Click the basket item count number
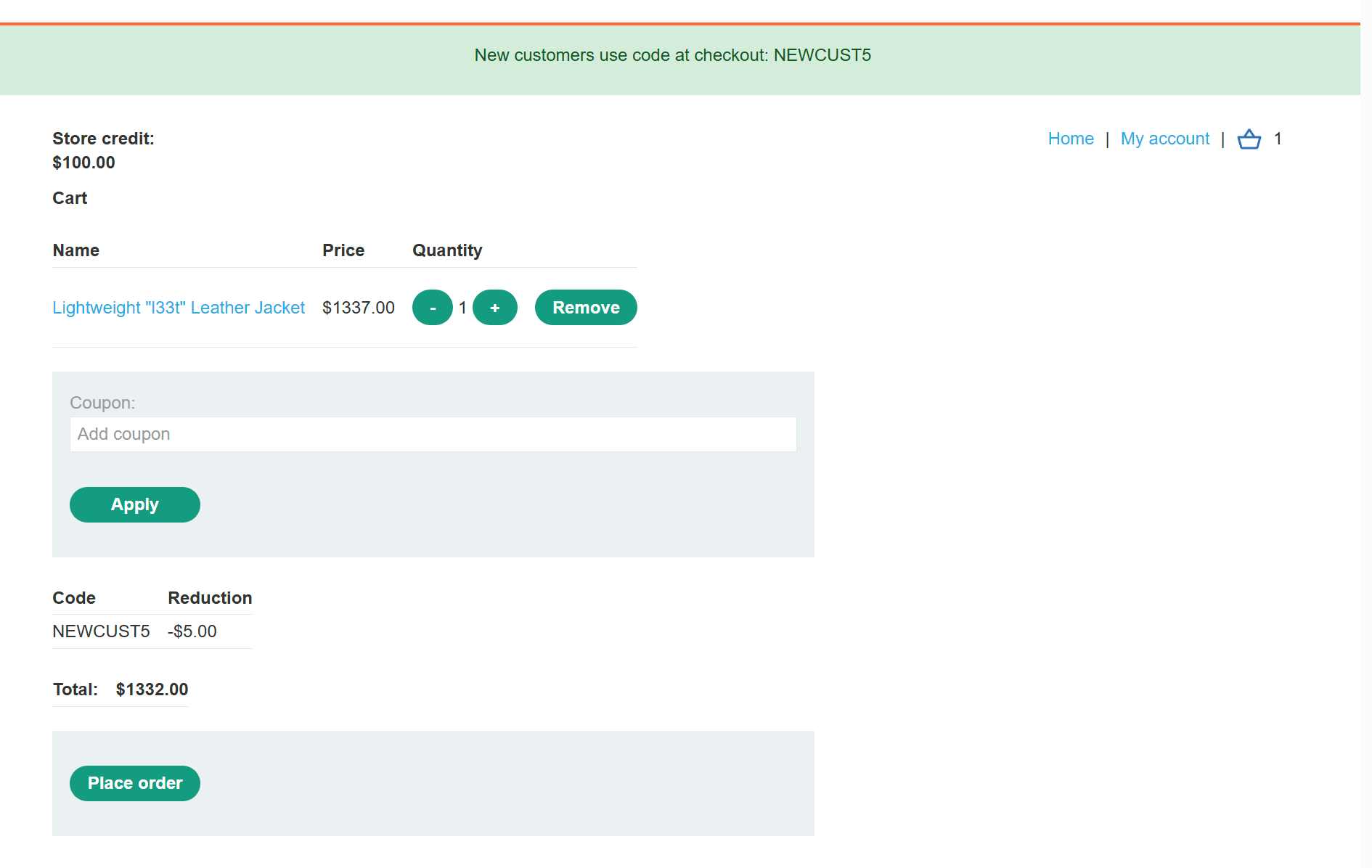 pyautogui.click(x=1278, y=139)
